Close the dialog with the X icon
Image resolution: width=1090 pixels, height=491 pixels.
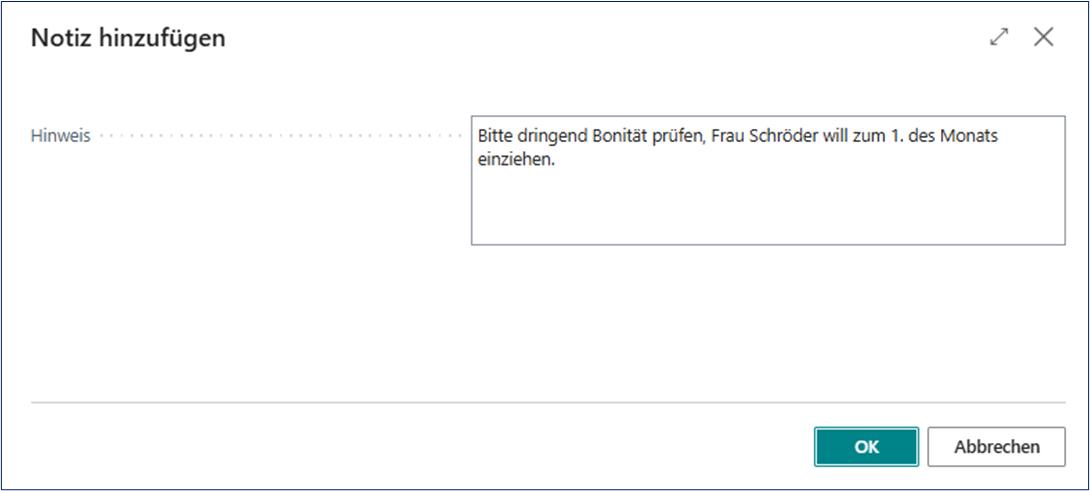(x=1044, y=38)
